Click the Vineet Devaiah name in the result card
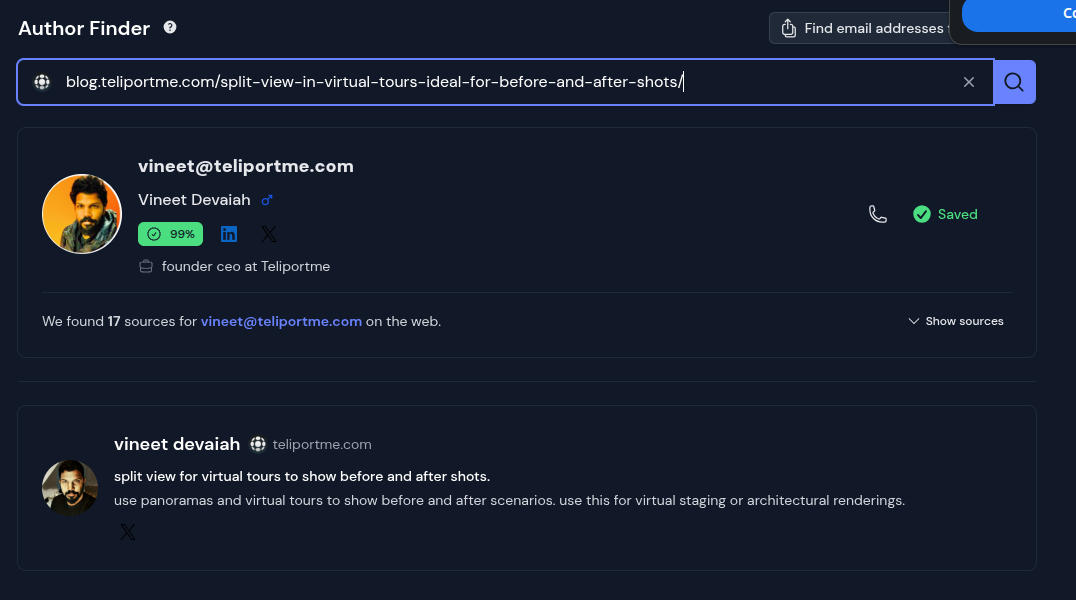The image size is (1076, 600). [x=194, y=200]
